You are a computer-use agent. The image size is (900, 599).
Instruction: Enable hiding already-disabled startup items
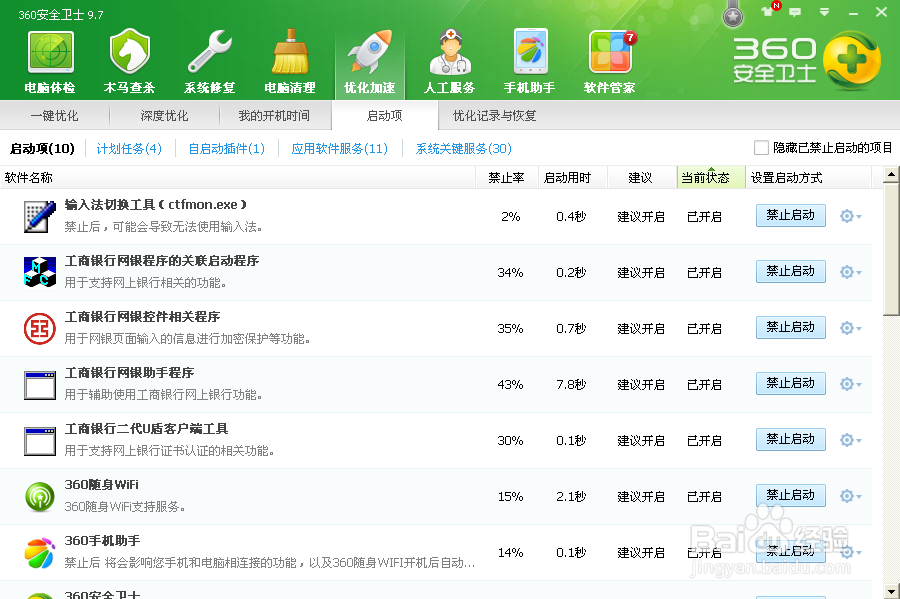761,147
